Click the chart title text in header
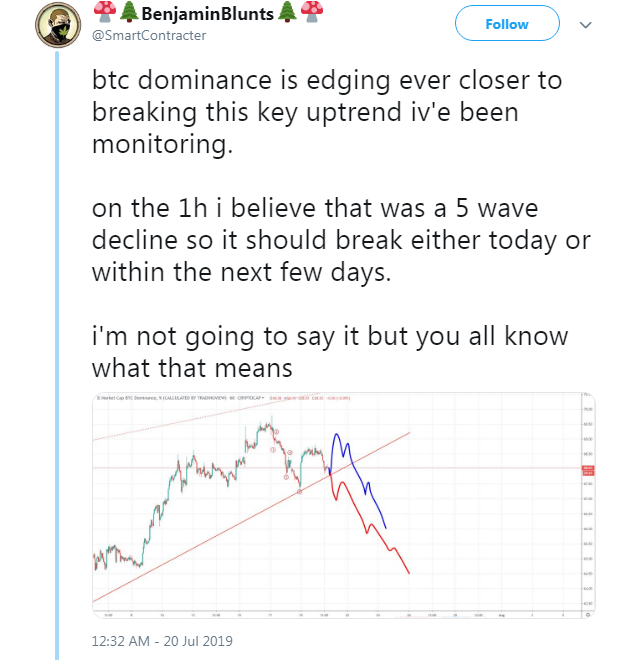 tap(170, 399)
